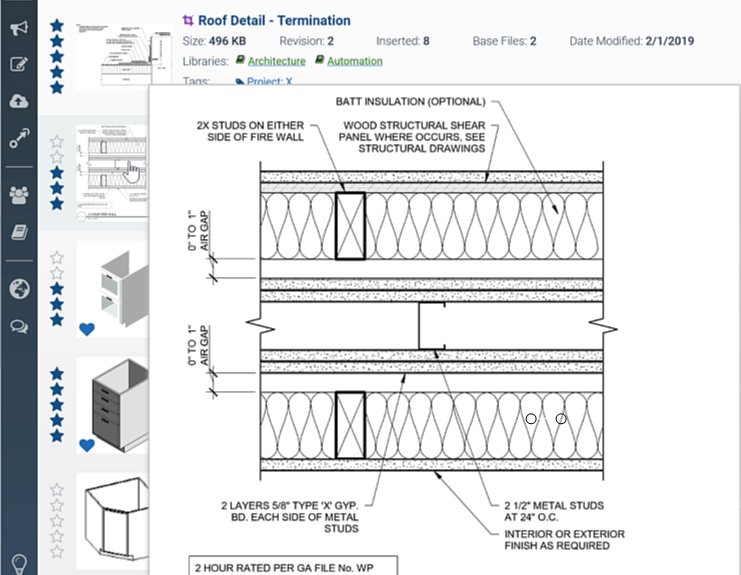This screenshot has height=575, width=741.
Task: Open the Automation library link
Action: [x=354, y=61]
